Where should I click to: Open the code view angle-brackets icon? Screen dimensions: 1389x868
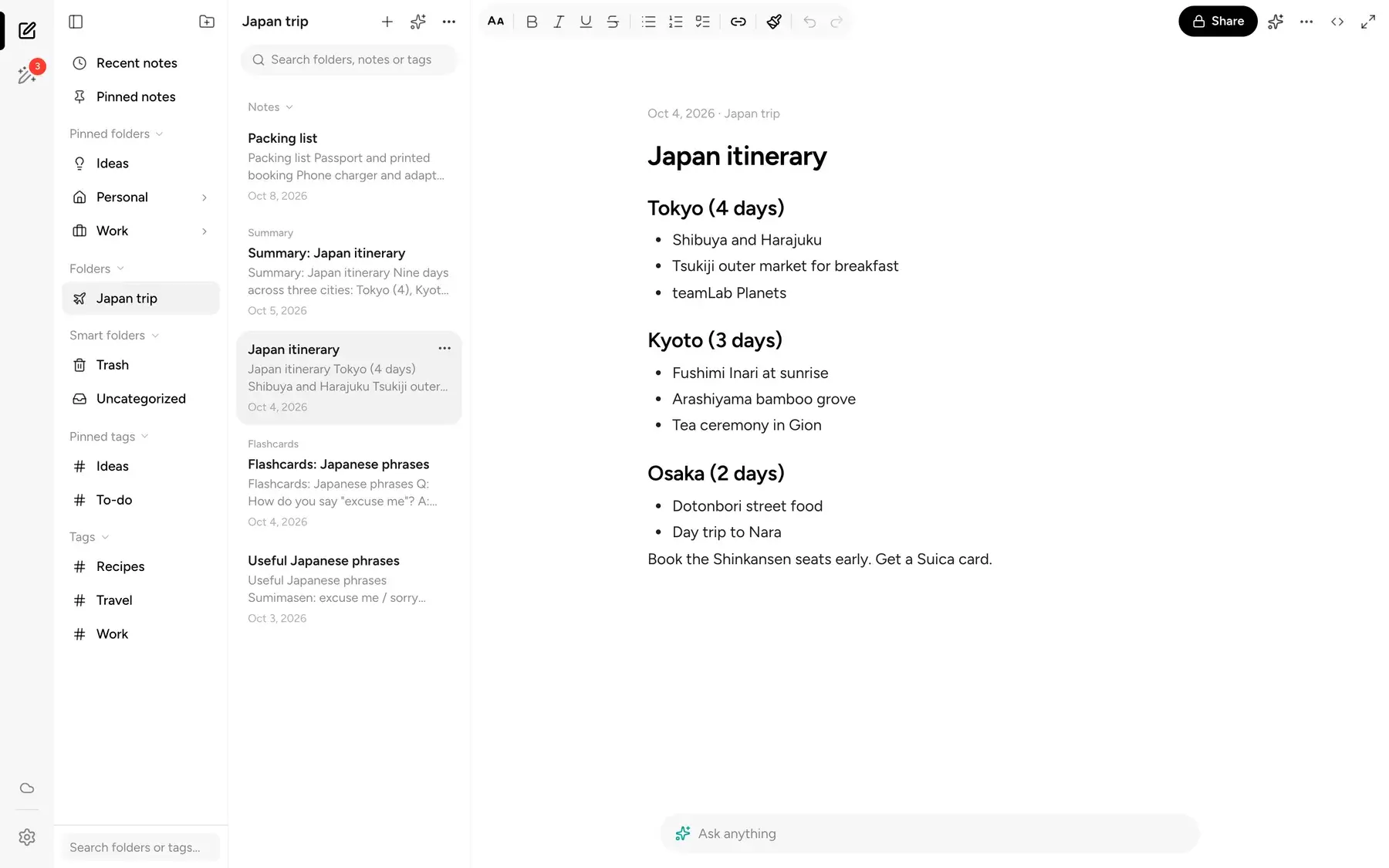pos(1337,22)
